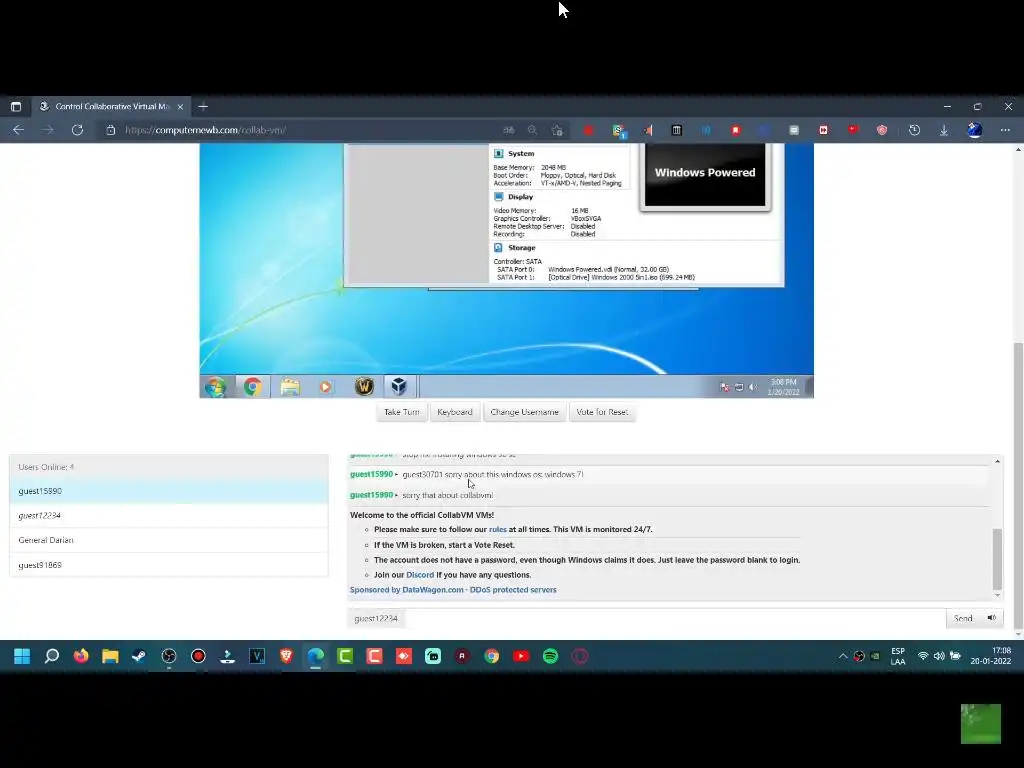Click Change Username button
Image resolution: width=1024 pixels, height=768 pixels.
click(x=524, y=412)
